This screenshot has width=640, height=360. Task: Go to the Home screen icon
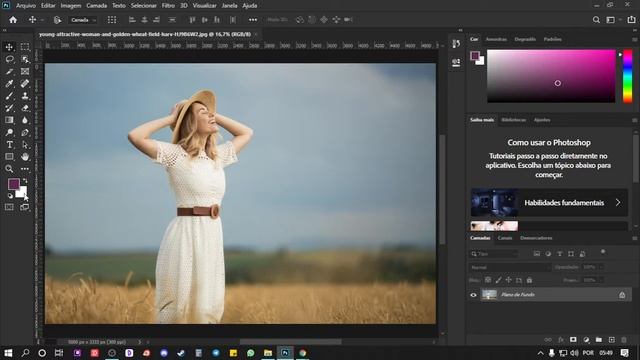pos(13,20)
